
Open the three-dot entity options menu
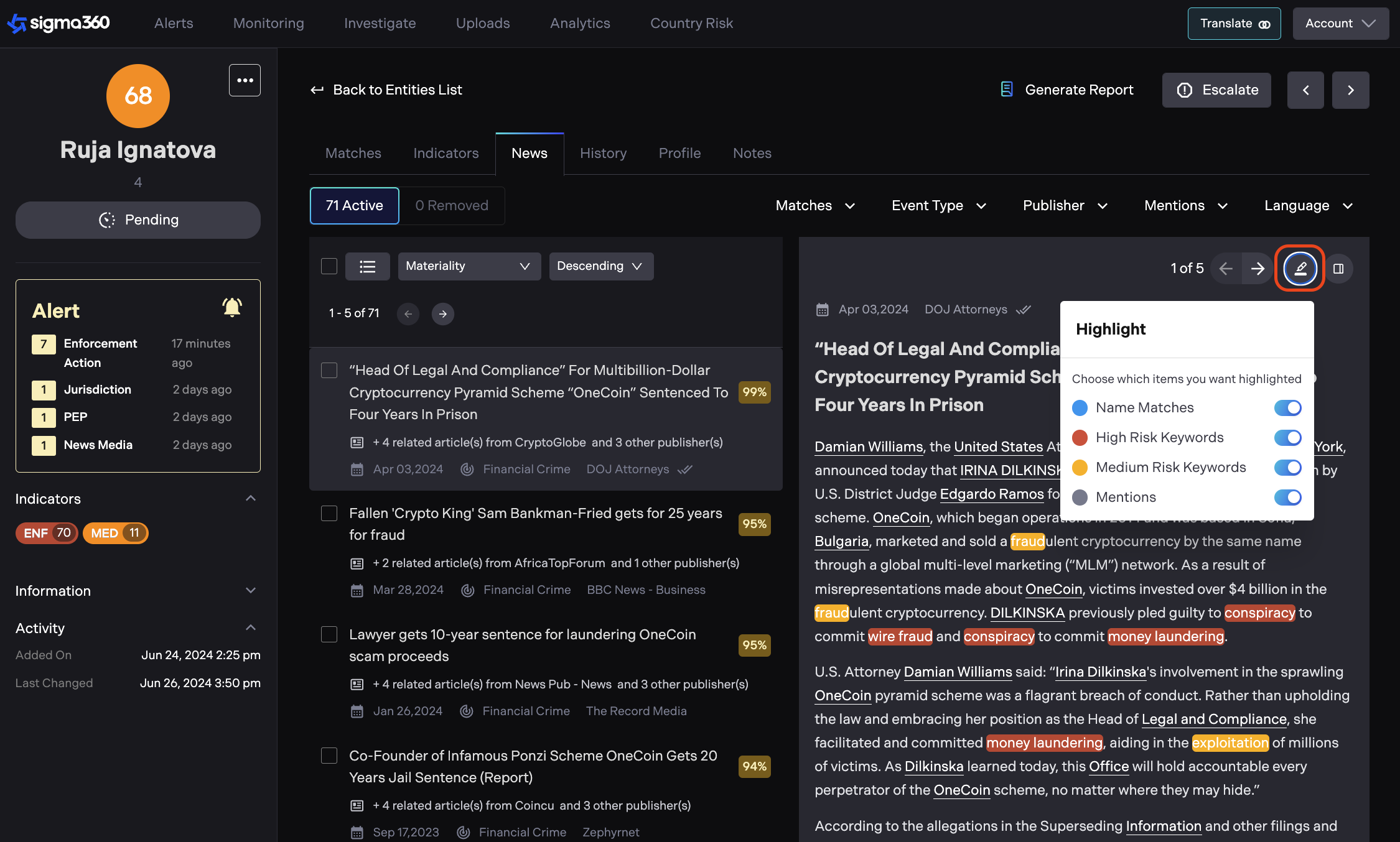point(245,80)
